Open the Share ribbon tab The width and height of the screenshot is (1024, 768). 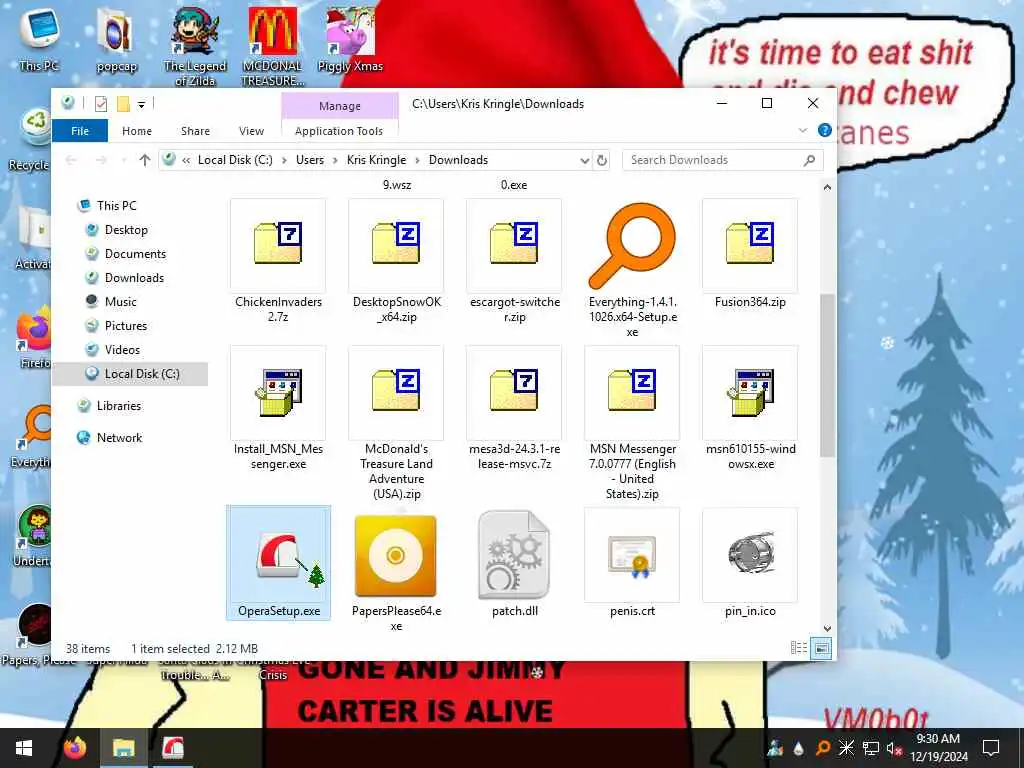point(195,131)
